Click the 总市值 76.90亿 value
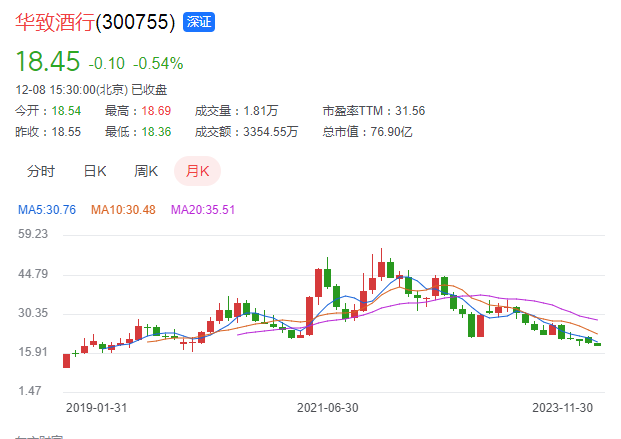This screenshot has width=621, height=439. click(x=391, y=132)
